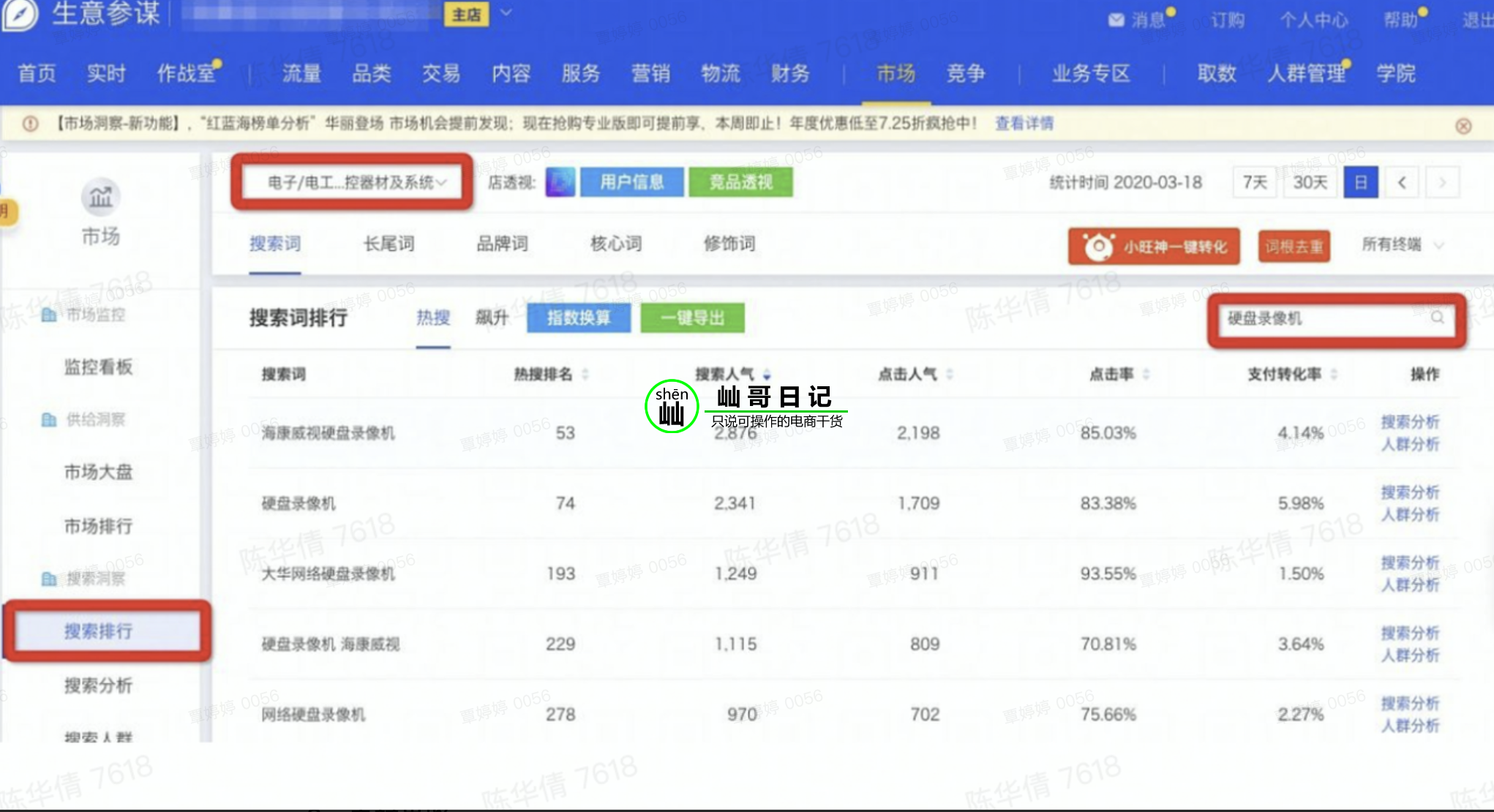Open 人群分析 for 网络硬盘录像机 row
1494x812 pixels.
(1410, 726)
